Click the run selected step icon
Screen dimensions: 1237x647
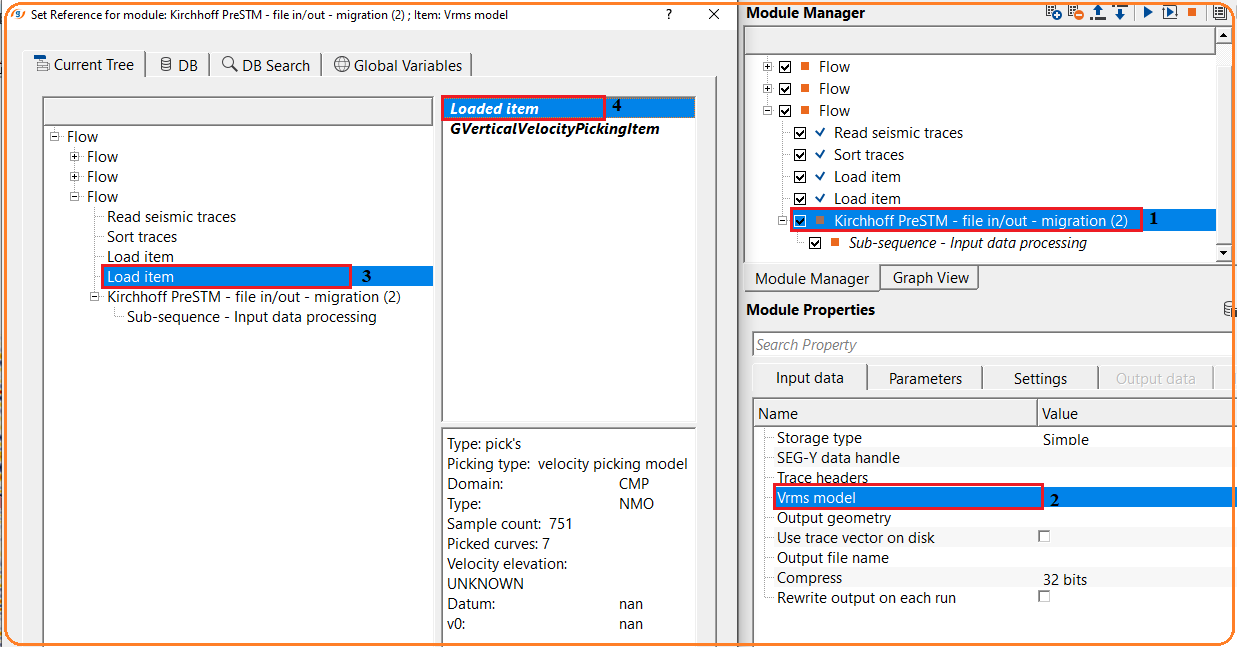coord(1168,13)
